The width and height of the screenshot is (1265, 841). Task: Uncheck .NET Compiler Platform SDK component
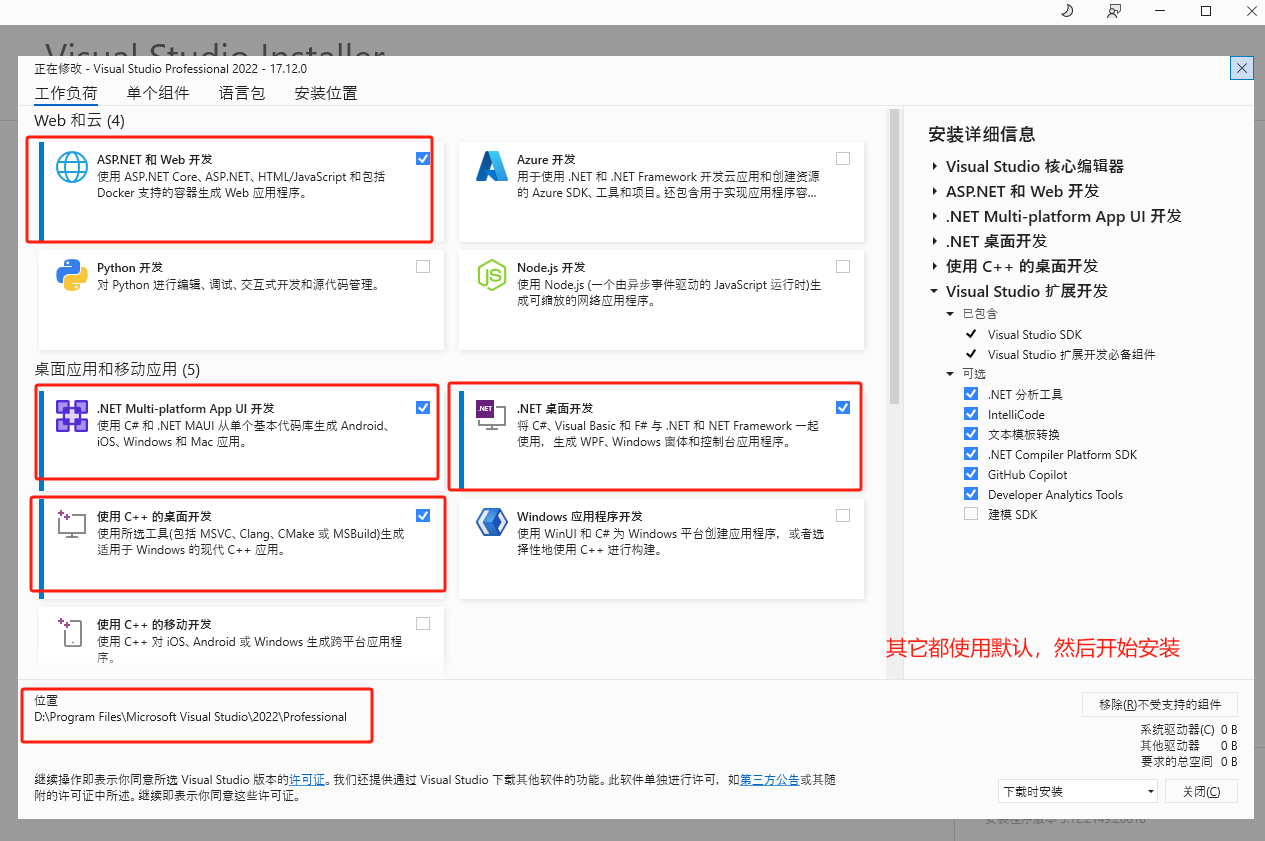[971, 454]
